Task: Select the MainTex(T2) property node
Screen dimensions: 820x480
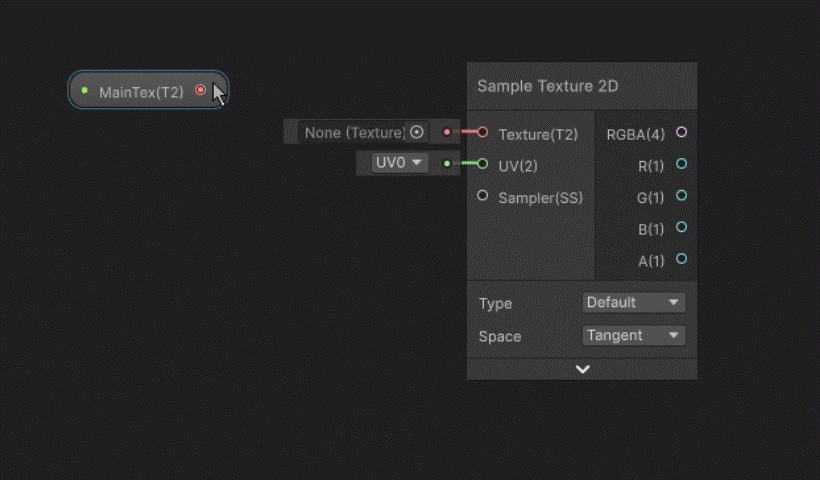Action: pyautogui.click(x=141, y=92)
